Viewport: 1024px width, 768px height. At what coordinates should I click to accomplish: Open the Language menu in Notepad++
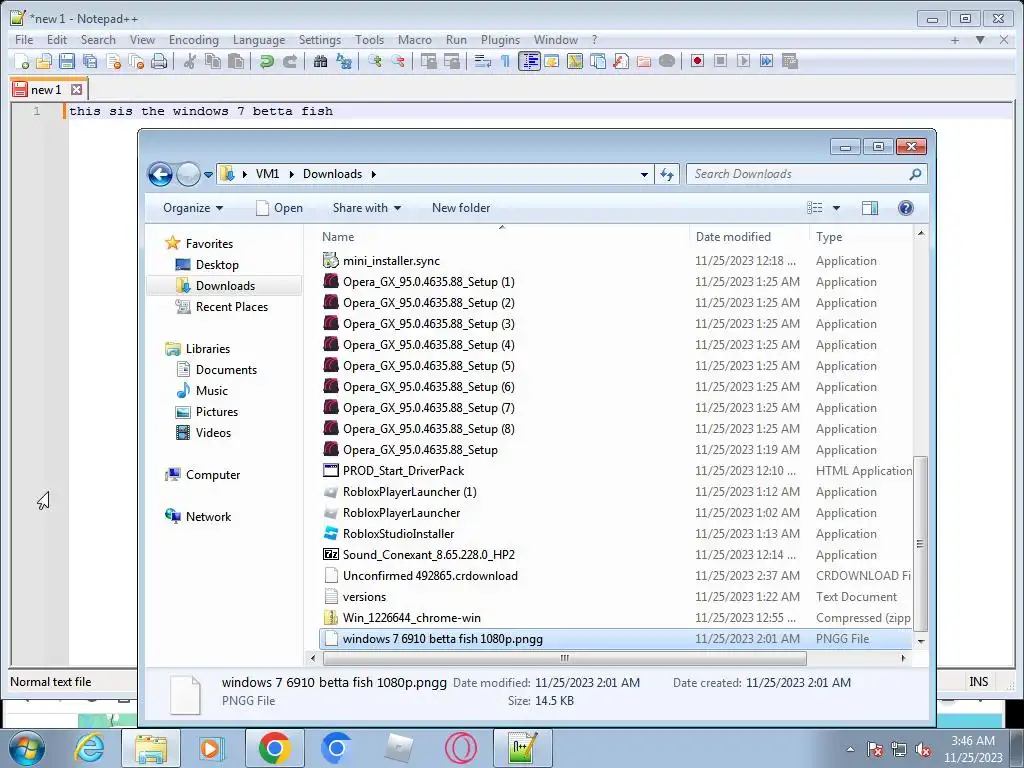click(x=259, y=40)
